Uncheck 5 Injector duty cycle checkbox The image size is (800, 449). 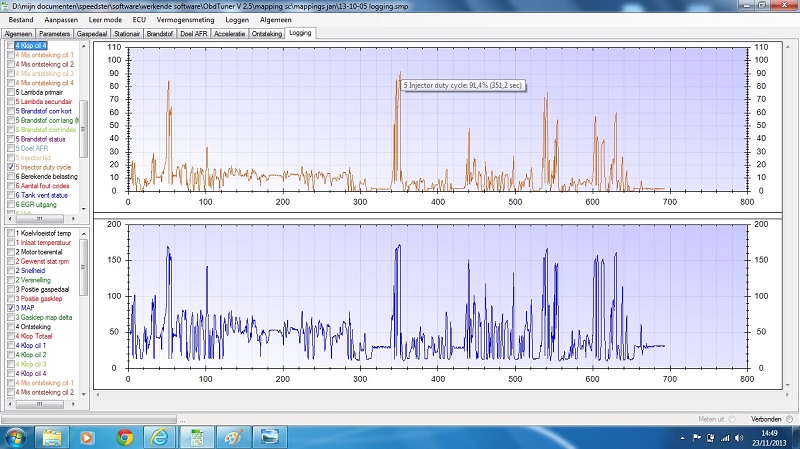(x=11, y=167)
